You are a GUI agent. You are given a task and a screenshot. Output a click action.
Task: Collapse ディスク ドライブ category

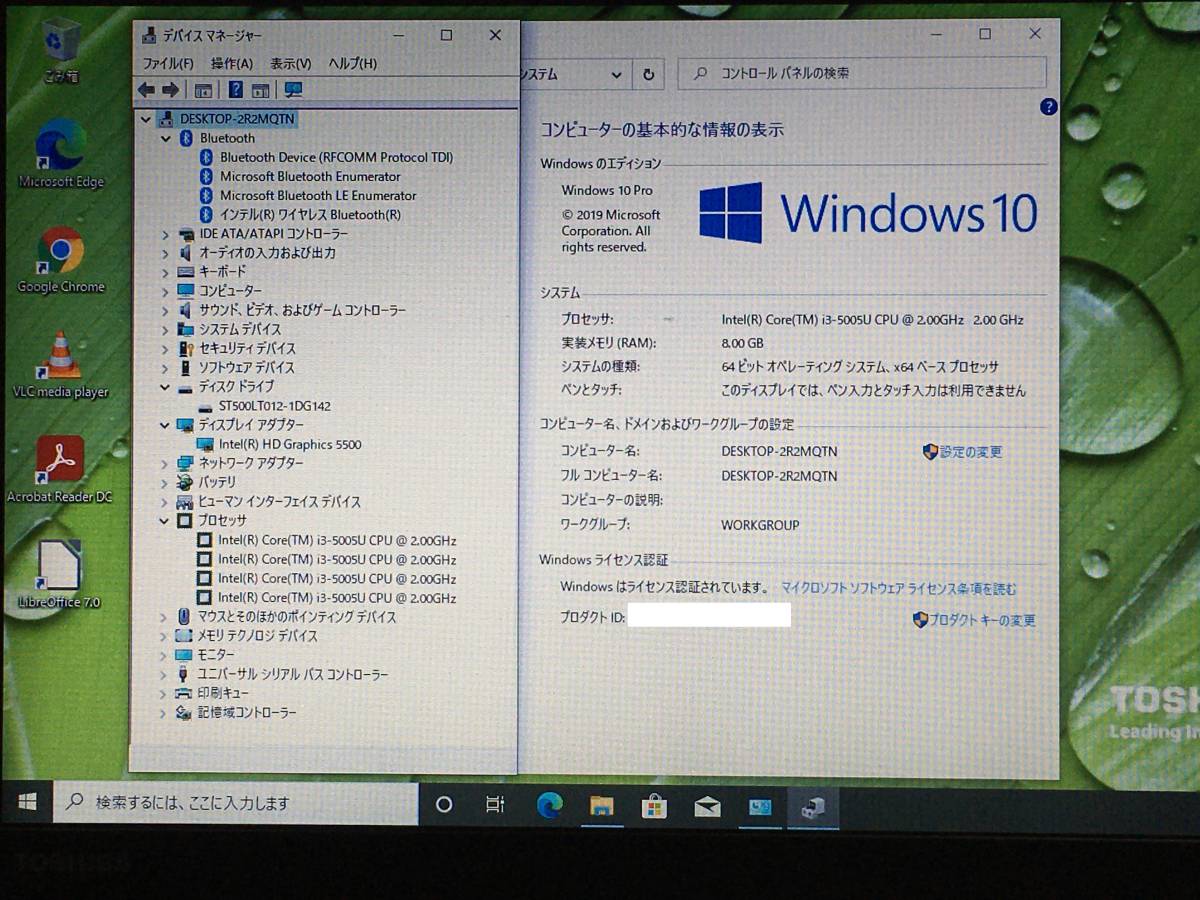coord(165,387)
